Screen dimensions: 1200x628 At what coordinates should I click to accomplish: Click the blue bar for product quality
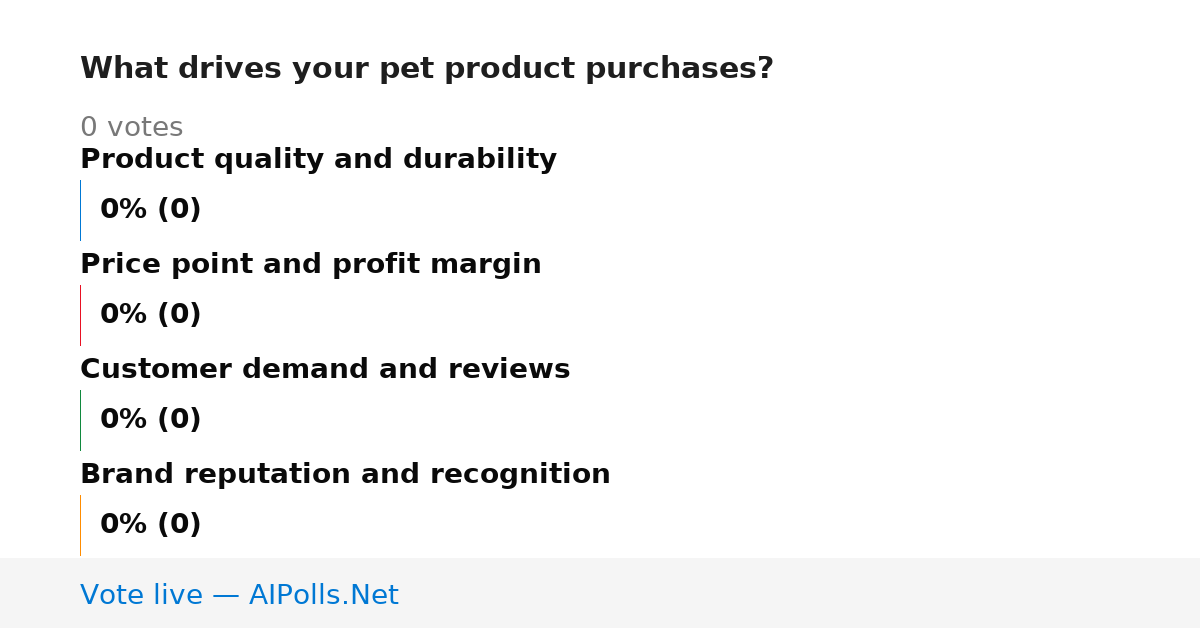(80, 210)
